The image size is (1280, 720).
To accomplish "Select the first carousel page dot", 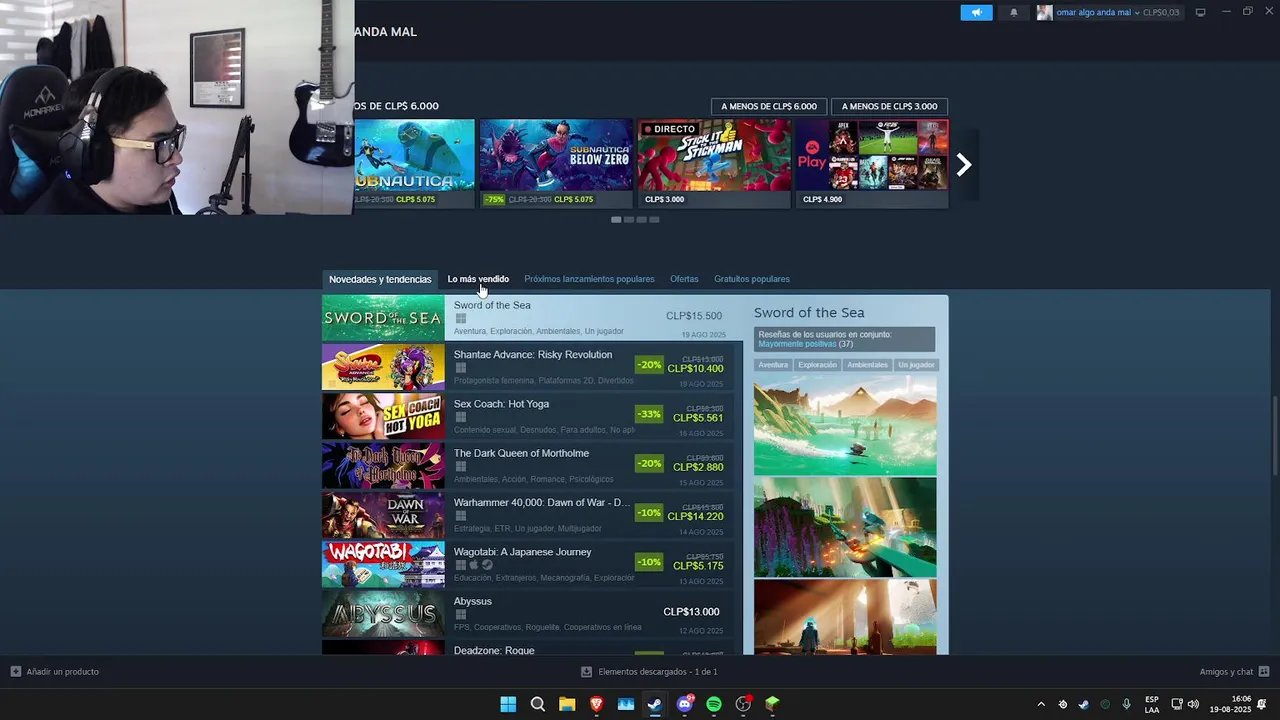I will point(616,219).
